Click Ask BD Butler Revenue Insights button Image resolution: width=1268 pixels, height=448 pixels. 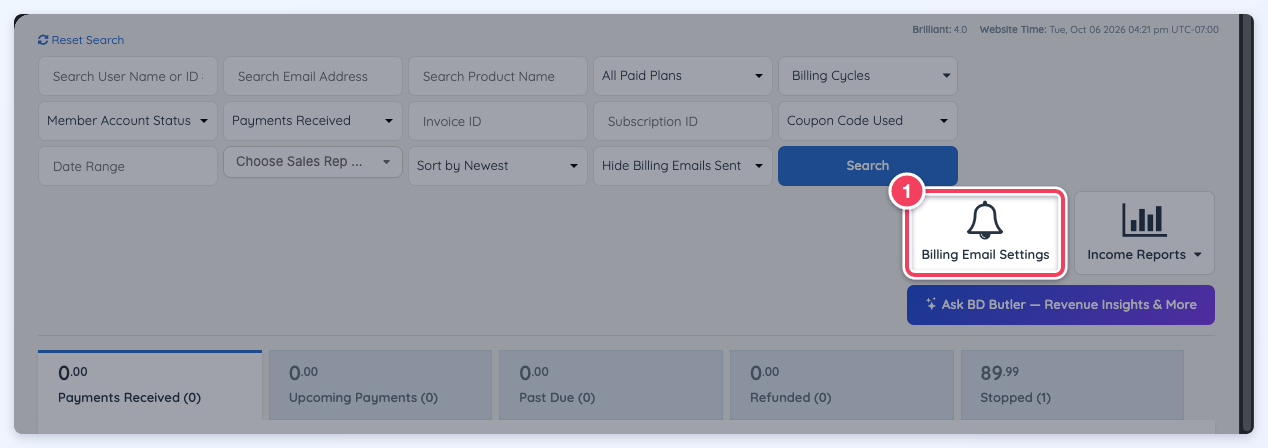1061,305
